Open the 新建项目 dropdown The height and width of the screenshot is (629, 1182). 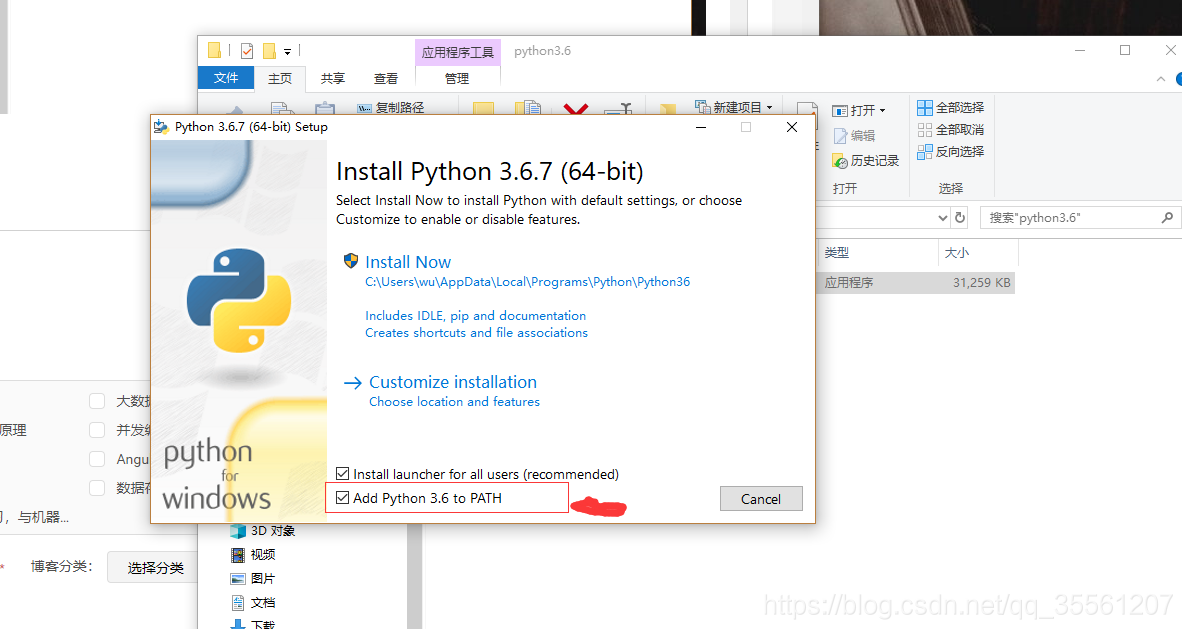[x=734, y=107]
